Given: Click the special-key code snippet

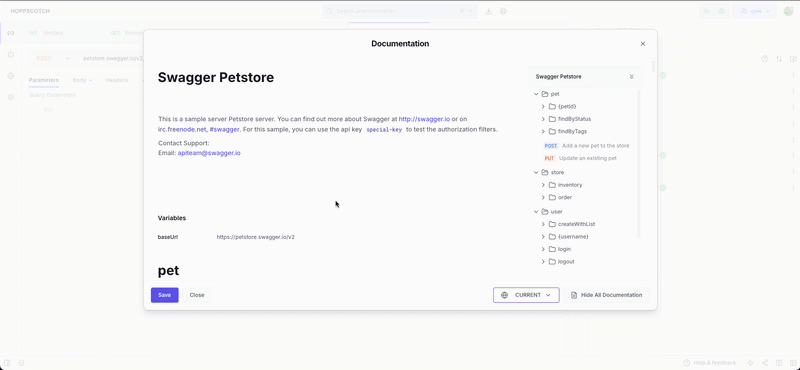Looking at the screenshot, I should coord(384,130).
